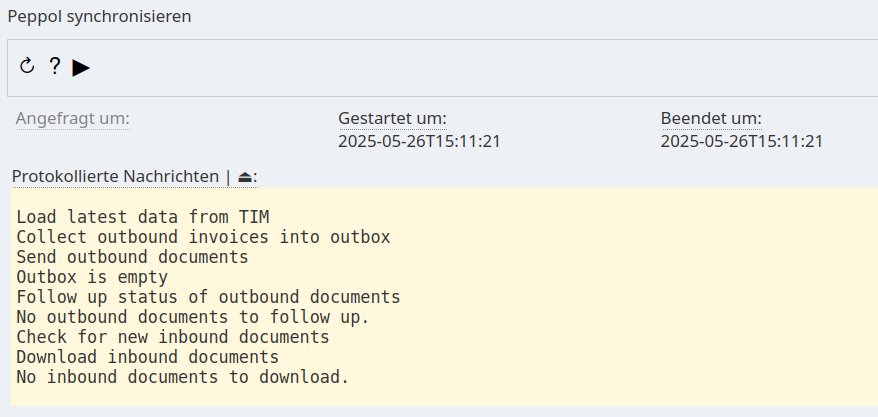Click the 'Send outbound documents' log line

(132, 257)
